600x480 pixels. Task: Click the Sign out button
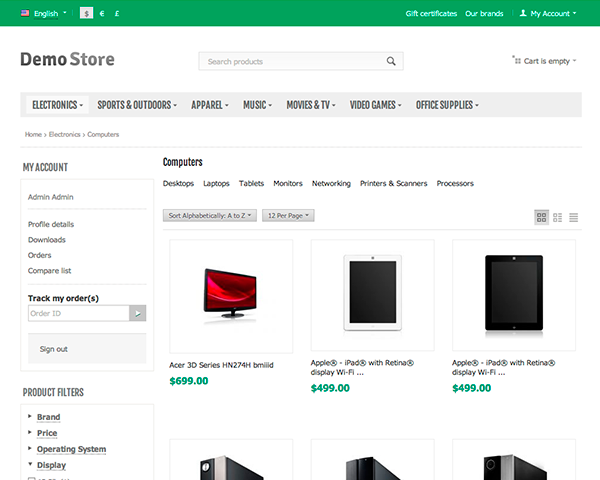pyautogui.click(x=87, y=349)
